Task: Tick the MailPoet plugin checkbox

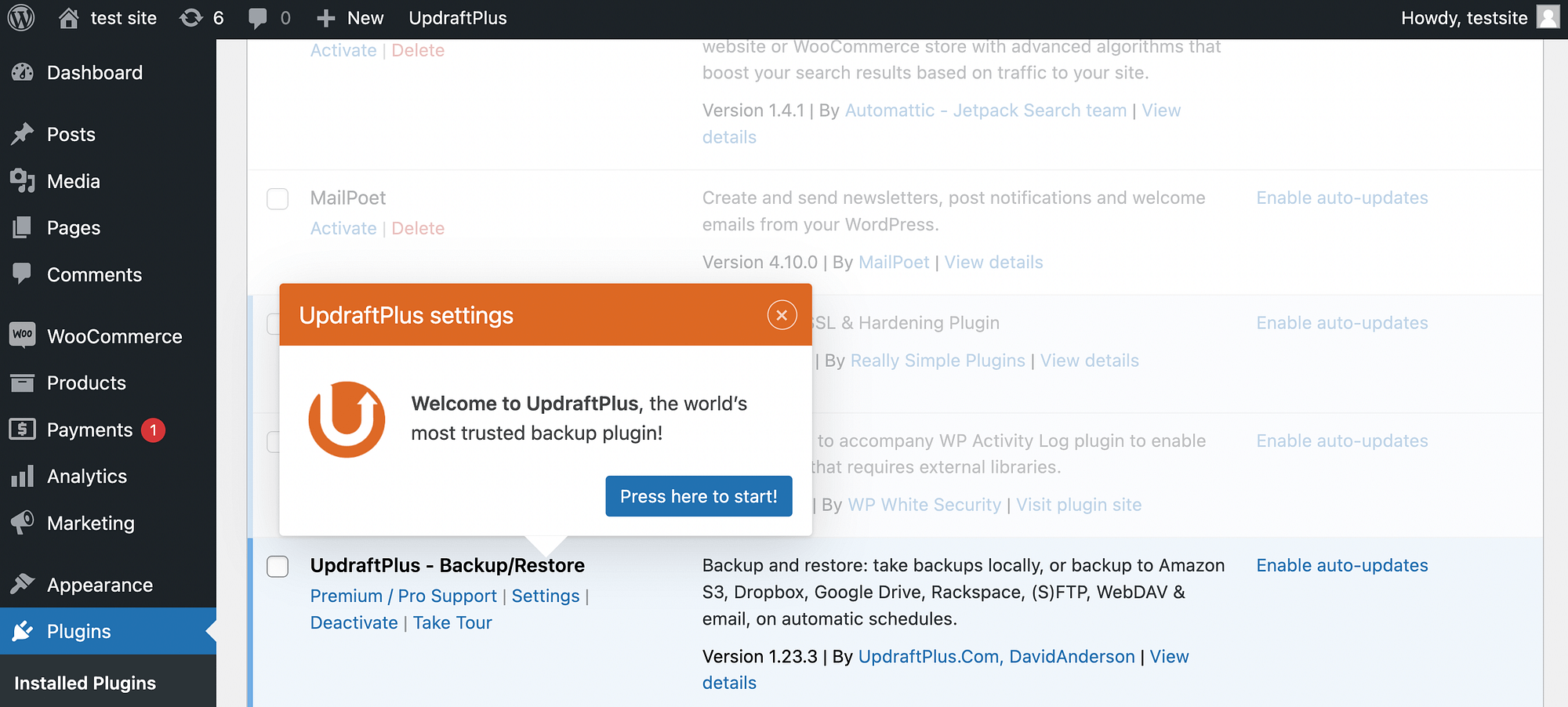Action: pos(277,199)
